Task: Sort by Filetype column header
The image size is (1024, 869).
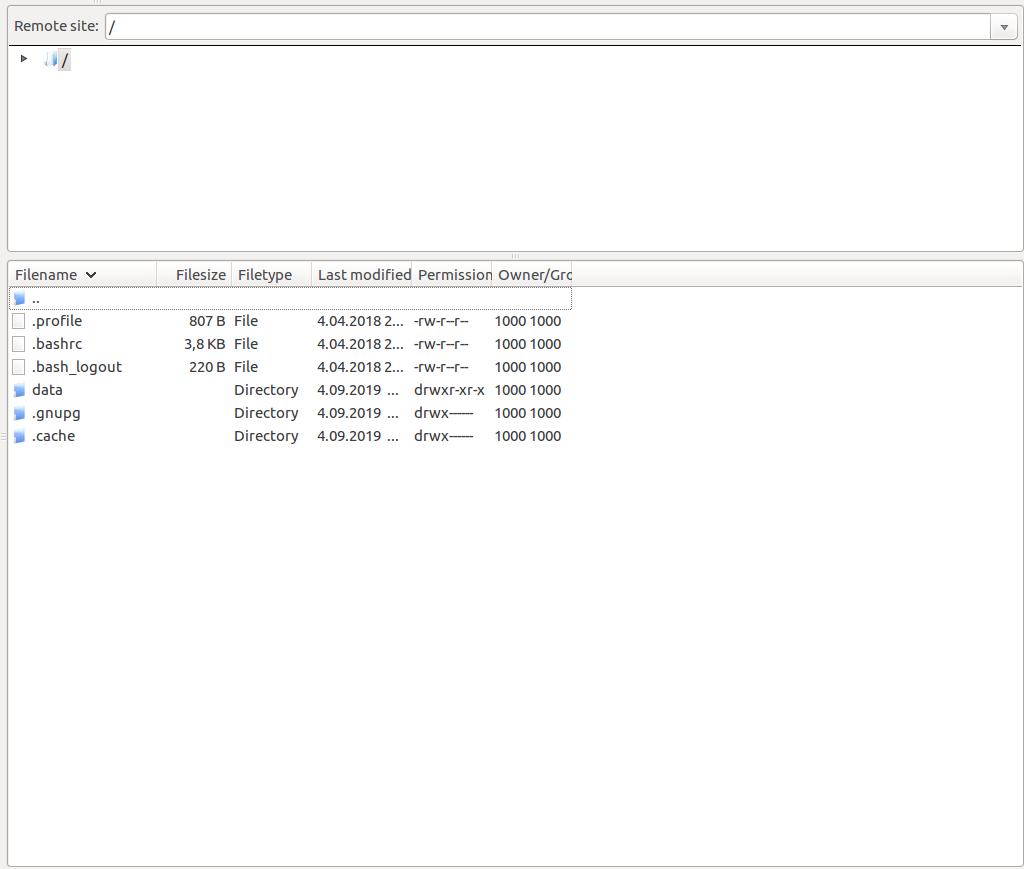Action: (272, 275)
